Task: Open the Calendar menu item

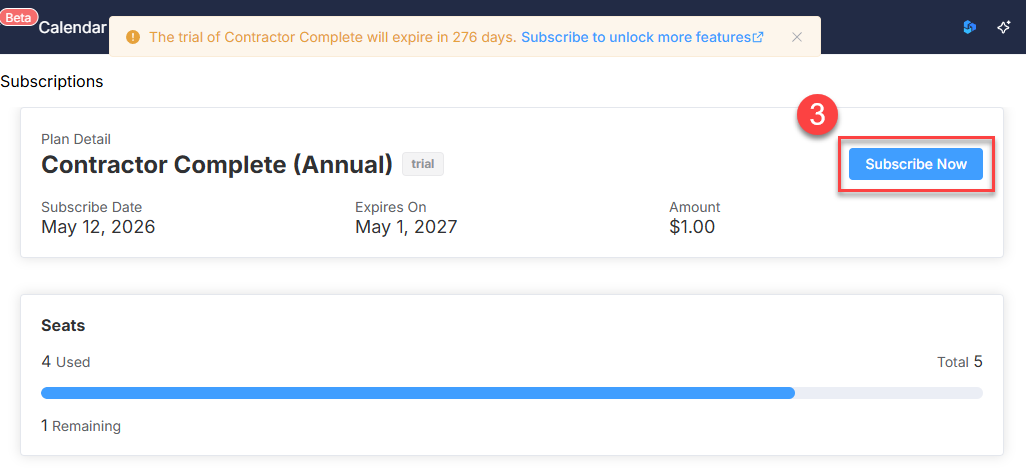Action: click(72, 27)
